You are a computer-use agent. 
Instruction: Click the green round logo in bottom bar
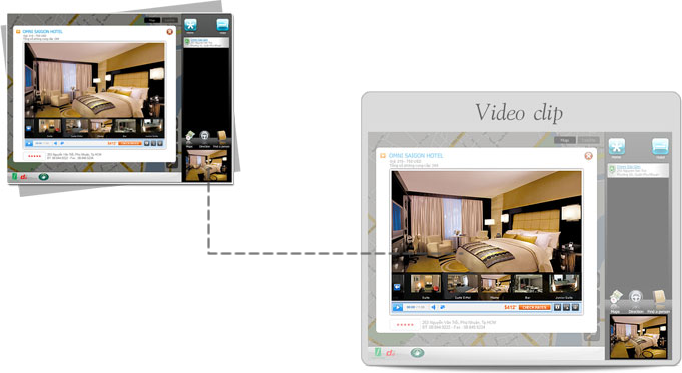[x=417, y=353]
